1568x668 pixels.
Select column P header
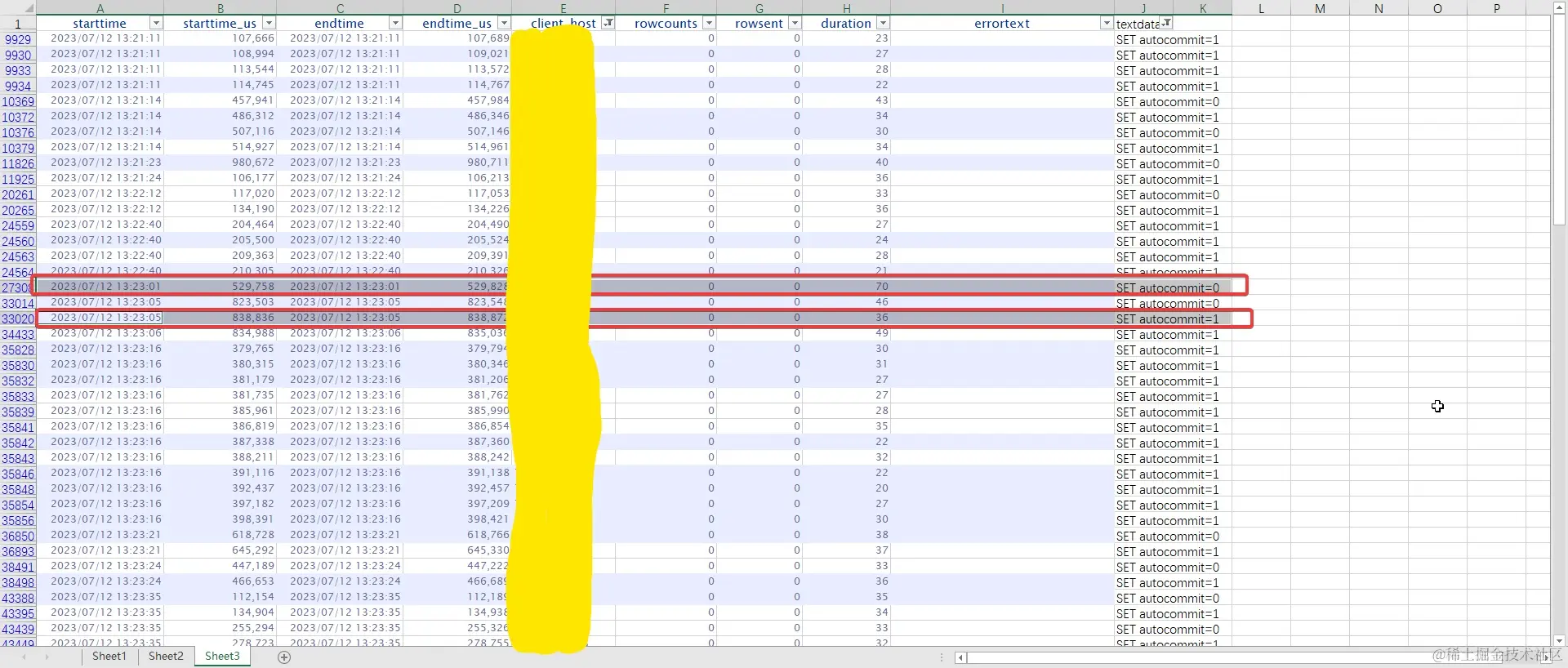coord(1496,8)
